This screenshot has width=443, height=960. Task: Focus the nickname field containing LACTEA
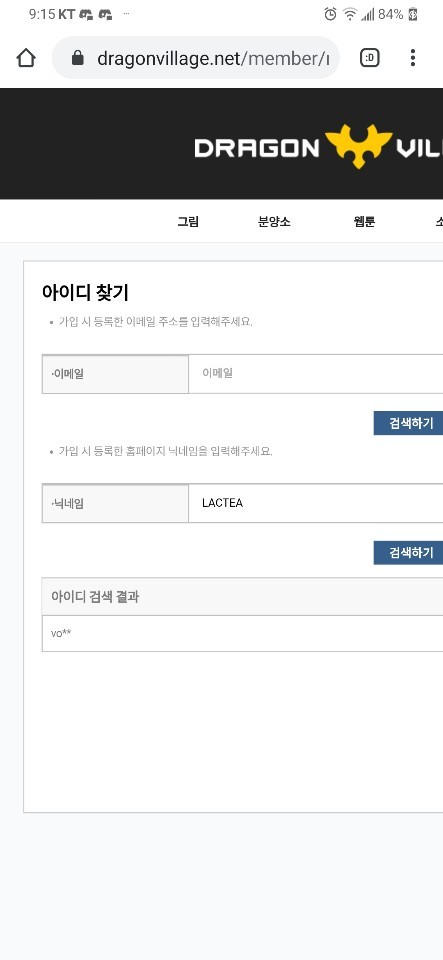pos(316,503)
